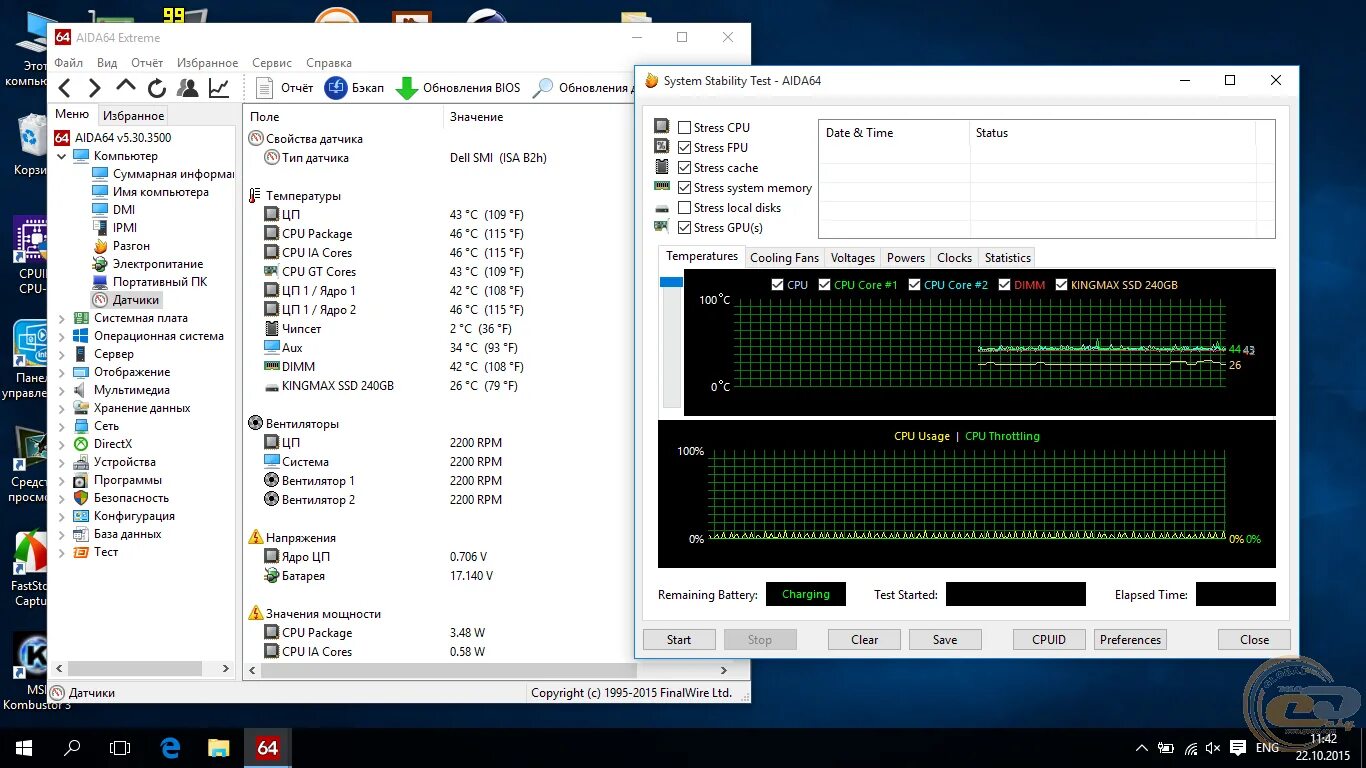Click Обновления BIOS toolbar button
The image size is (1366, 768).
coord(459,88)
